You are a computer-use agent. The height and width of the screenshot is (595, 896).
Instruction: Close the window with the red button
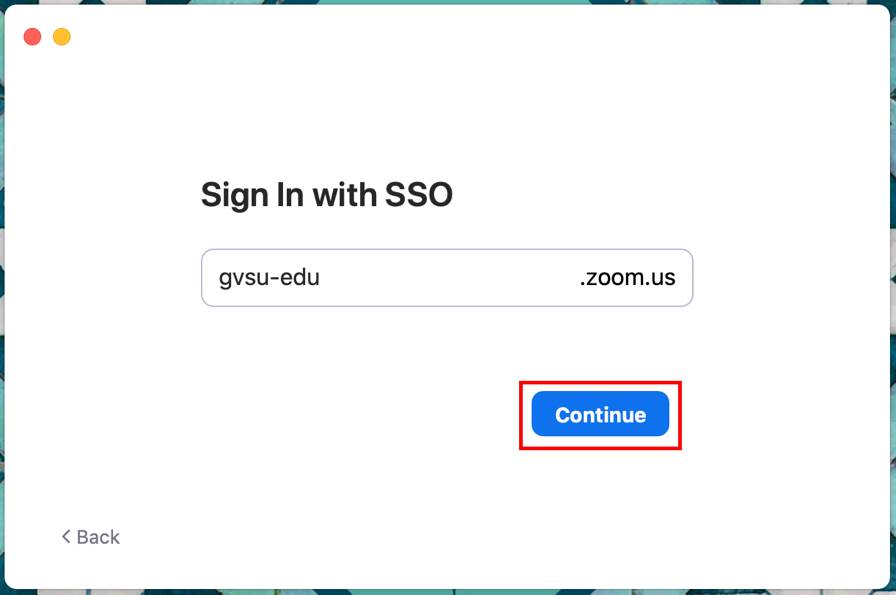pyautogui.click(x=32, y=37)
